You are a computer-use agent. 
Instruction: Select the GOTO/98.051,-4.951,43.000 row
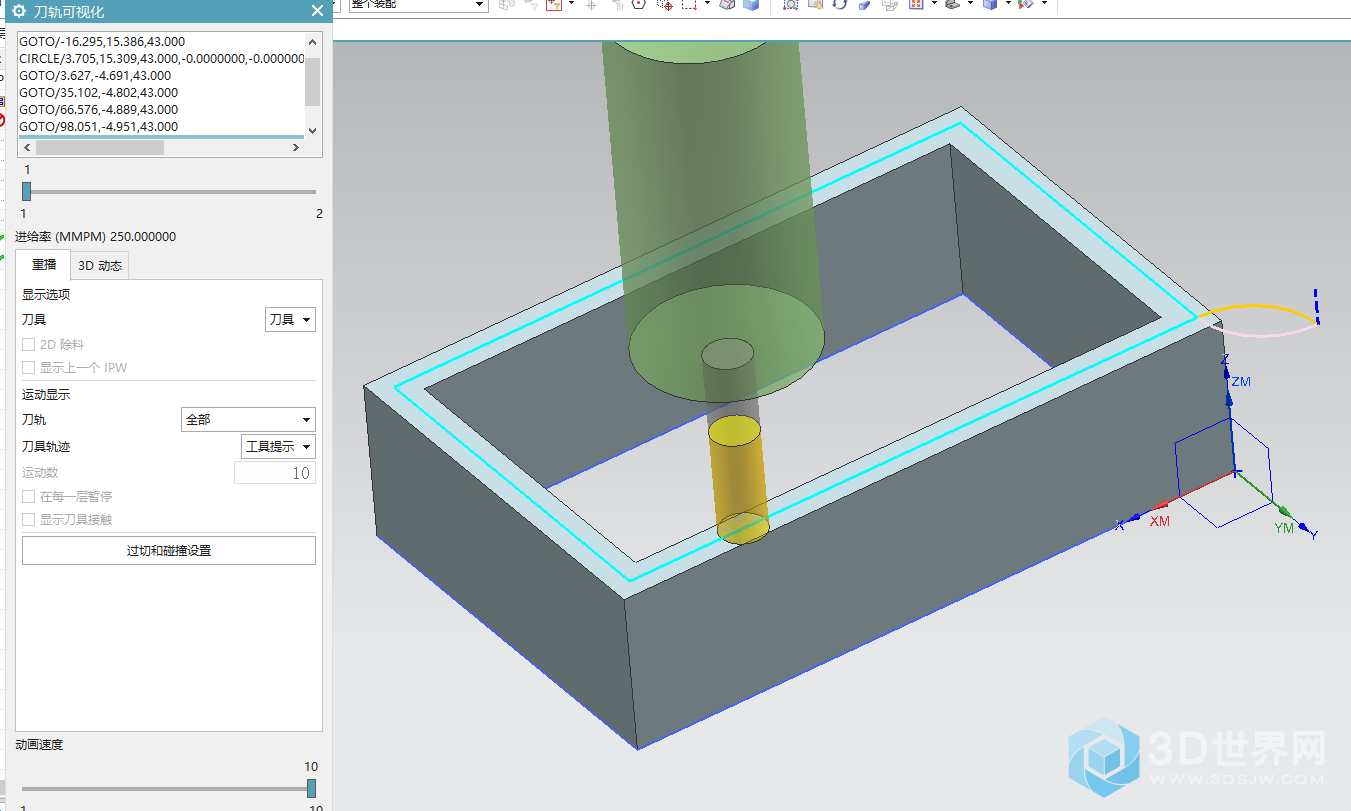point(160,126)
